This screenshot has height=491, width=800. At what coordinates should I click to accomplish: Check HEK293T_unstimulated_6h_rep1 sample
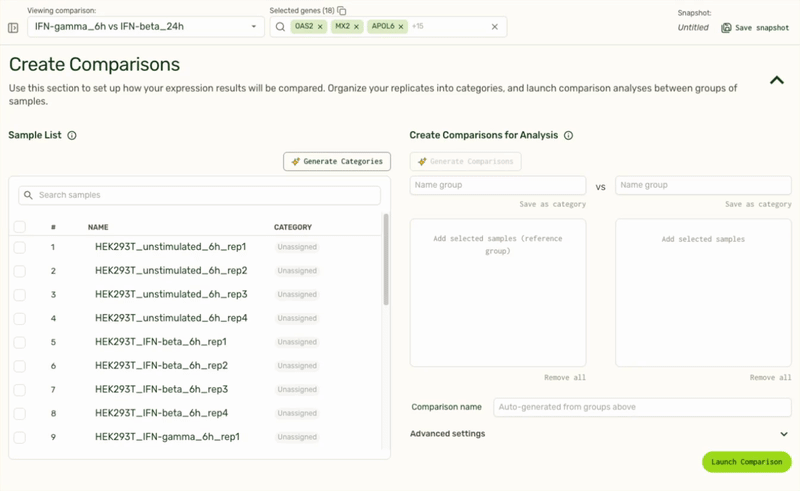click(x=19, y=247)
